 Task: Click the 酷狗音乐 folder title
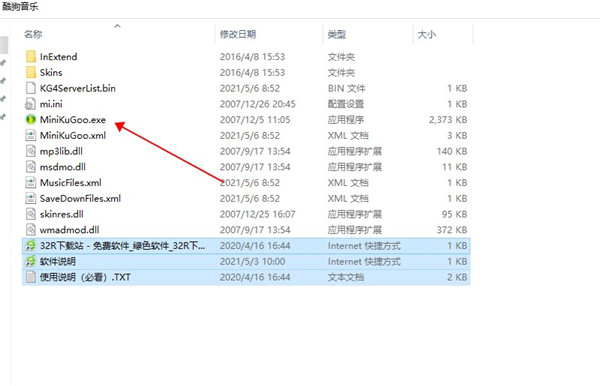(20, 7)
